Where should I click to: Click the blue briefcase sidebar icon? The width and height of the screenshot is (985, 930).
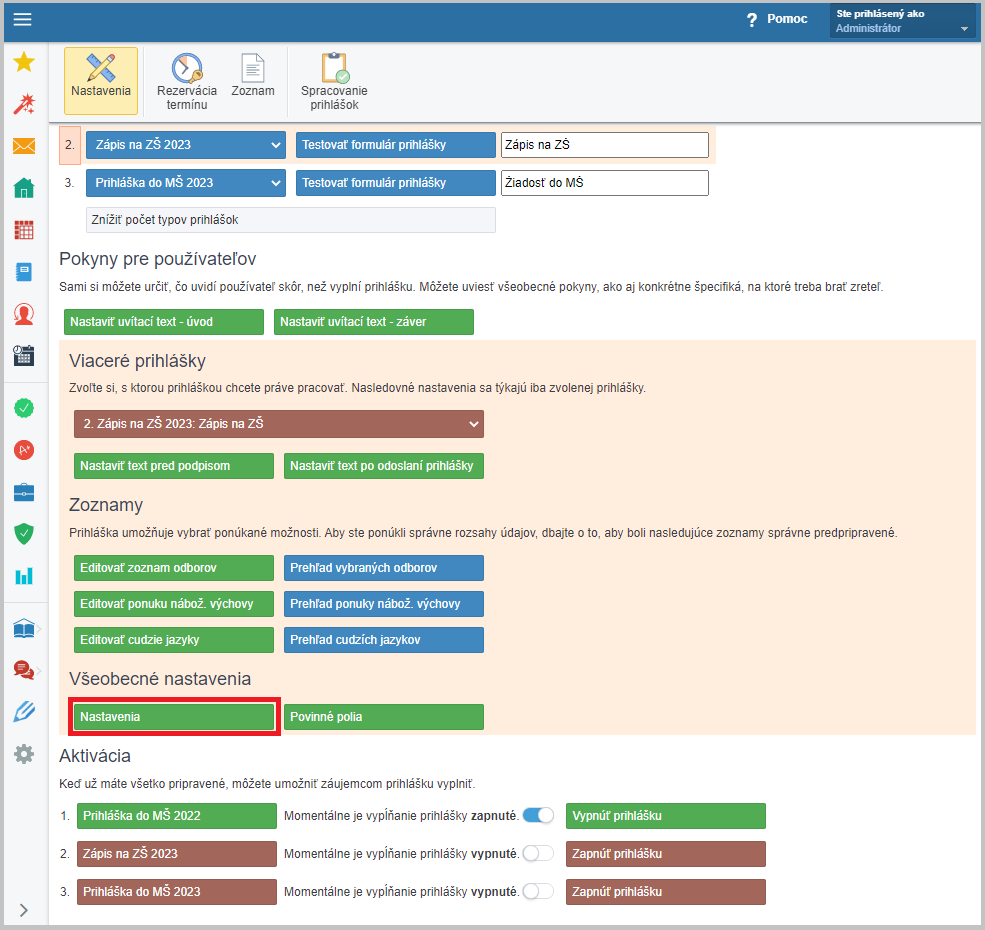(24, 492)
